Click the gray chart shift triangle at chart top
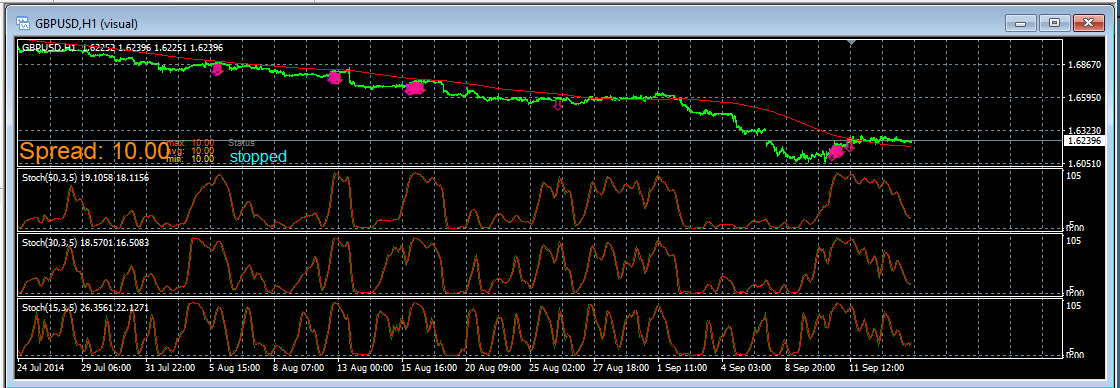1120x388 pixels. click(850, 43)
